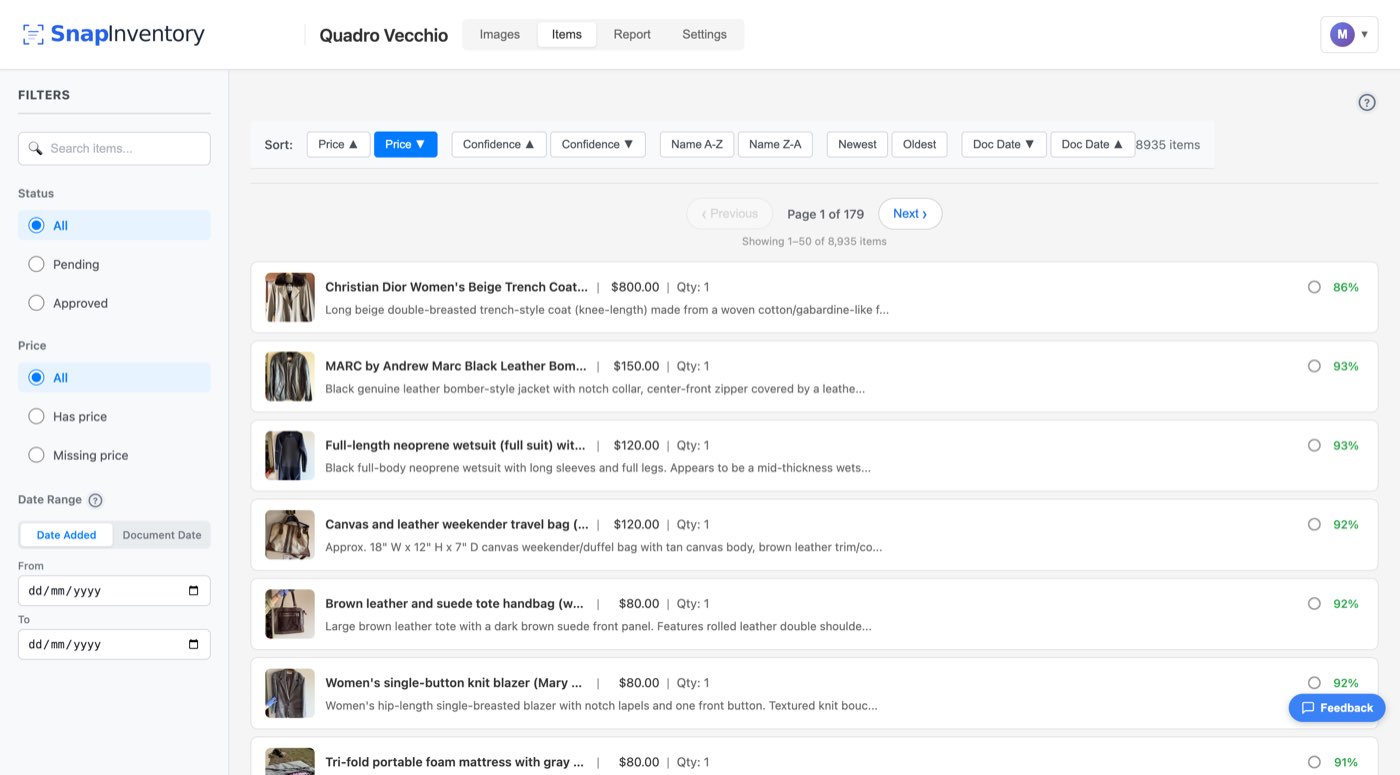Click the Women's single-button knit blazer title
Screen dimensions: 1400x775
click(x=453, y=683)
